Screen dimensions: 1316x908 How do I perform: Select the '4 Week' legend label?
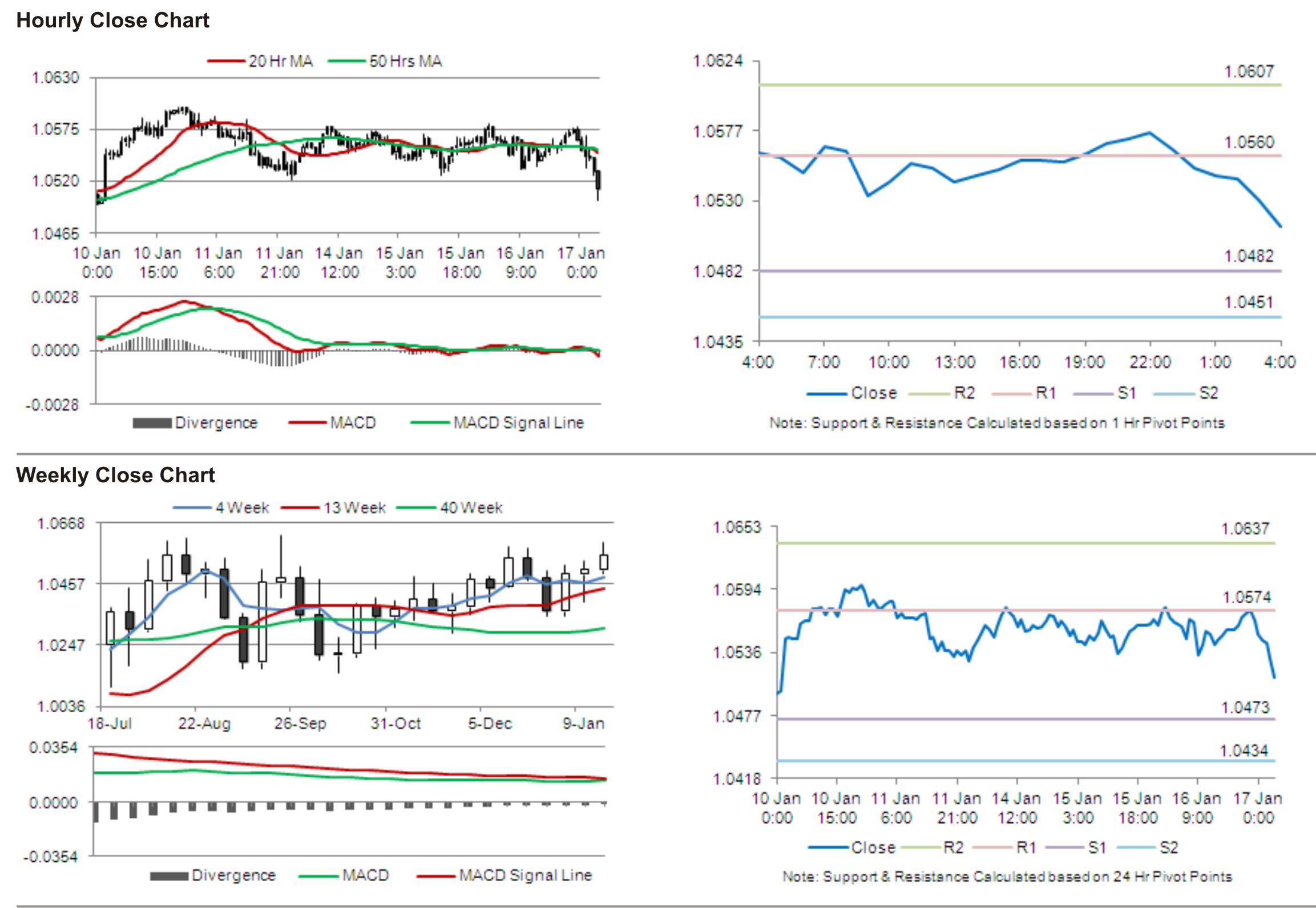pos(243,507)
